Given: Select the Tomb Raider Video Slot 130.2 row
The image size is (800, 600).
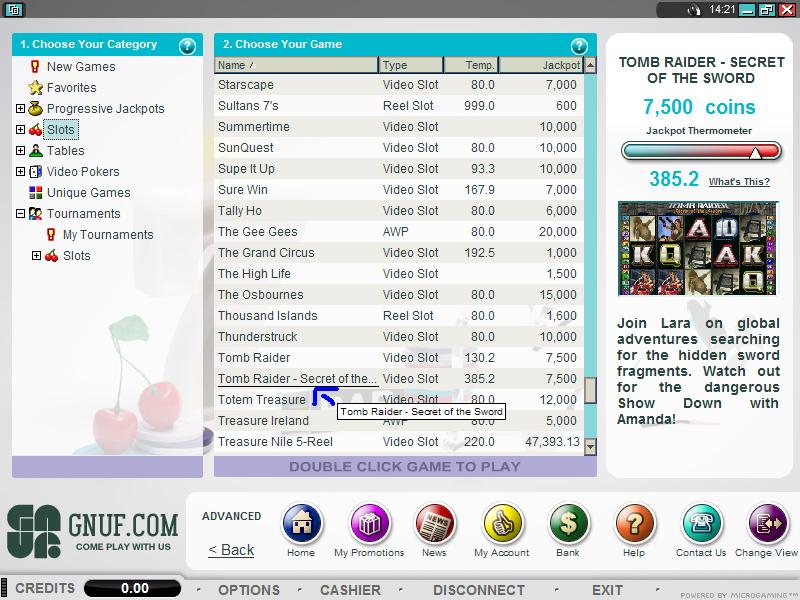Looking at the screenshot, I should [399, 358].
